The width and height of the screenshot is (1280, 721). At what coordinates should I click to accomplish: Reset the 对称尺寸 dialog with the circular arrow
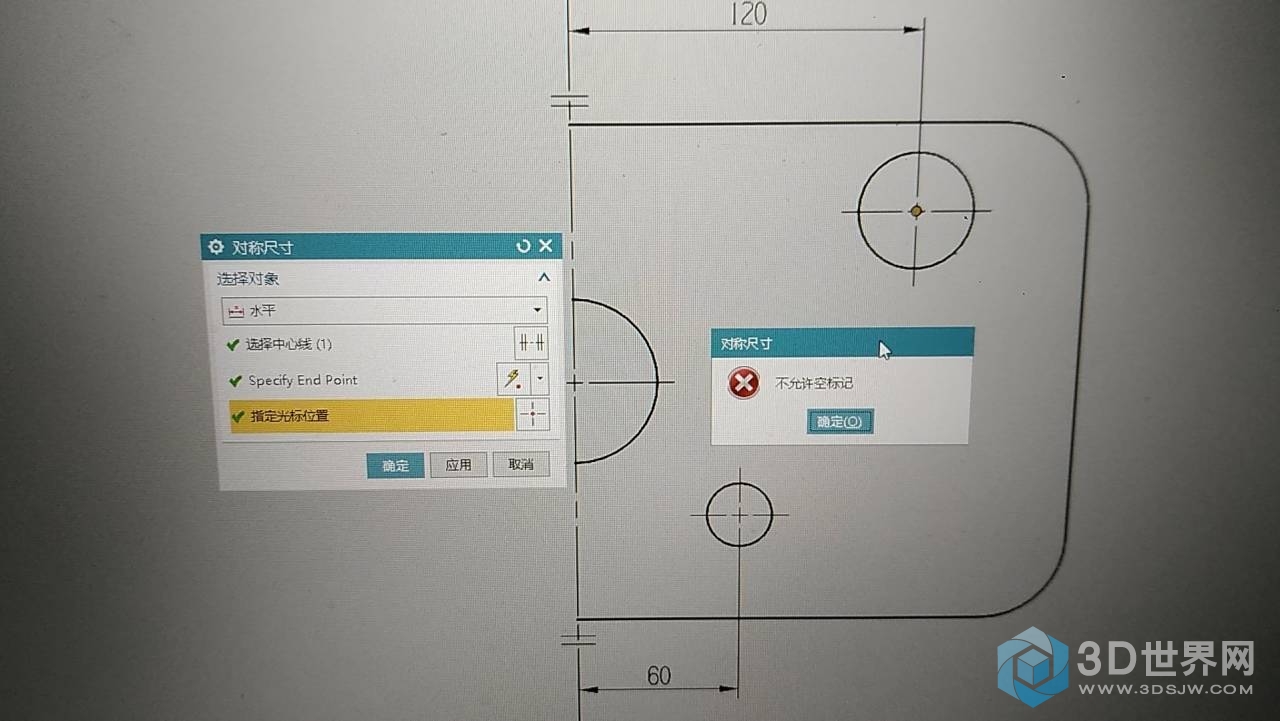coord(523,246)
